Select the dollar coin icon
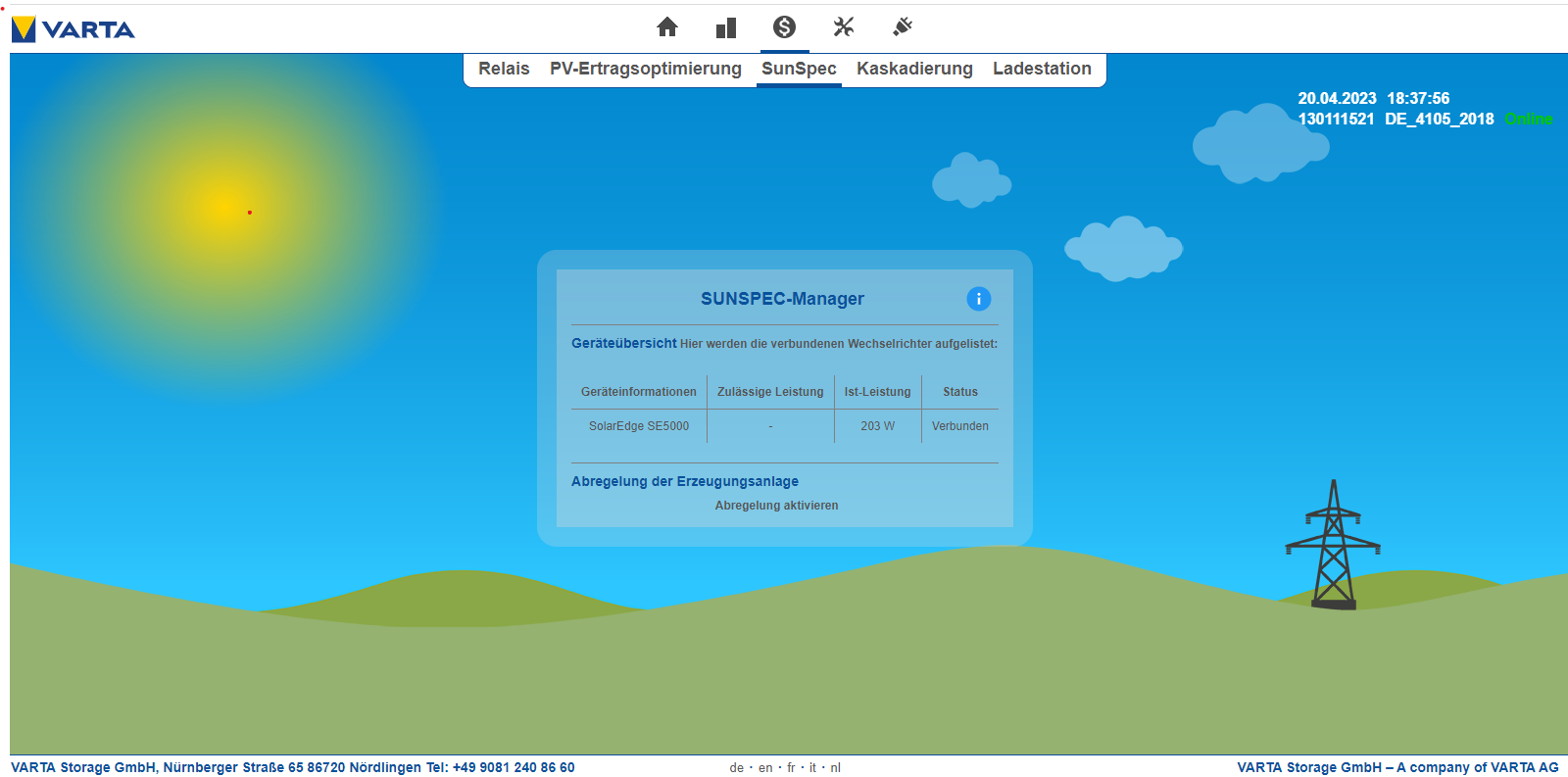 pos(784,27)
